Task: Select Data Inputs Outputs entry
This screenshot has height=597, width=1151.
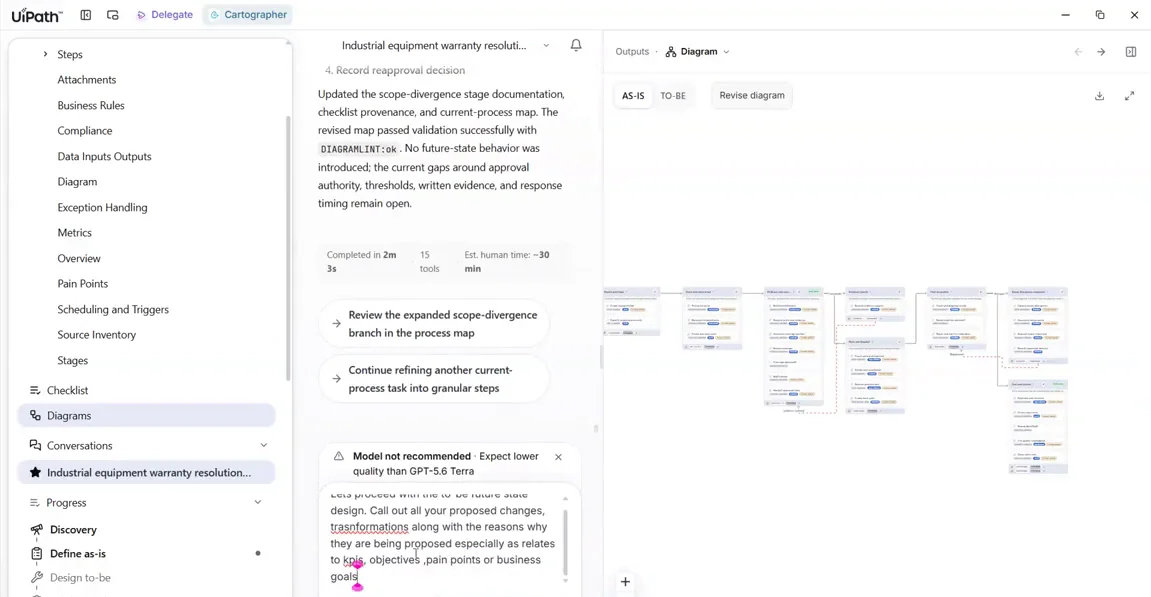Action: point(104,156)
